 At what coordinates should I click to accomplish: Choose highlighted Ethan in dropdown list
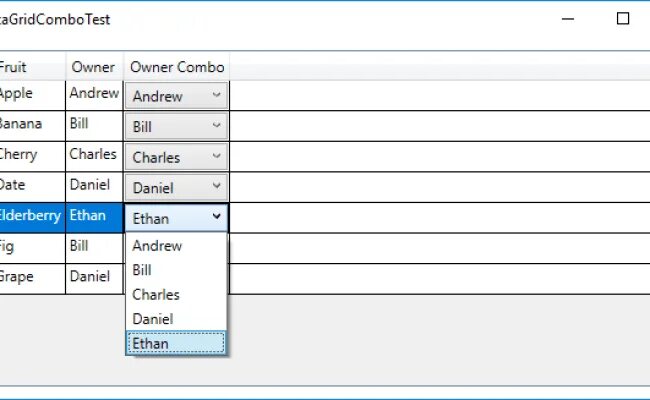pyautogui.click(x=151, y=343)
